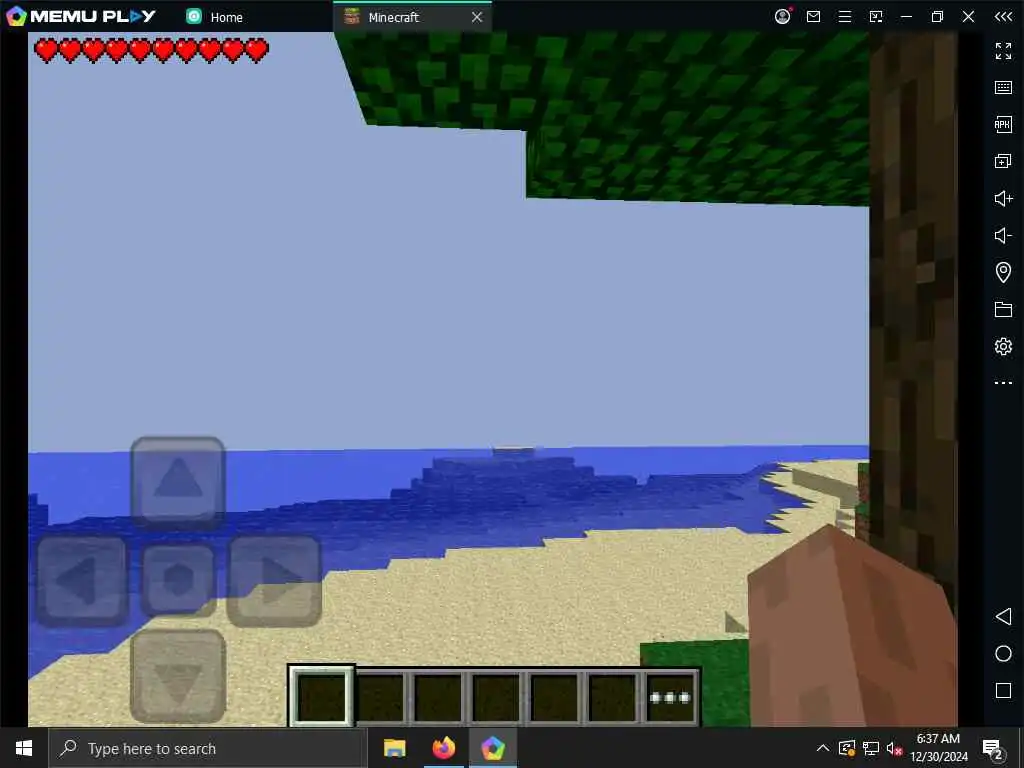Switch to the Home tab
This screenshot has height=768, width=1024.
click(x=215, y=17)
